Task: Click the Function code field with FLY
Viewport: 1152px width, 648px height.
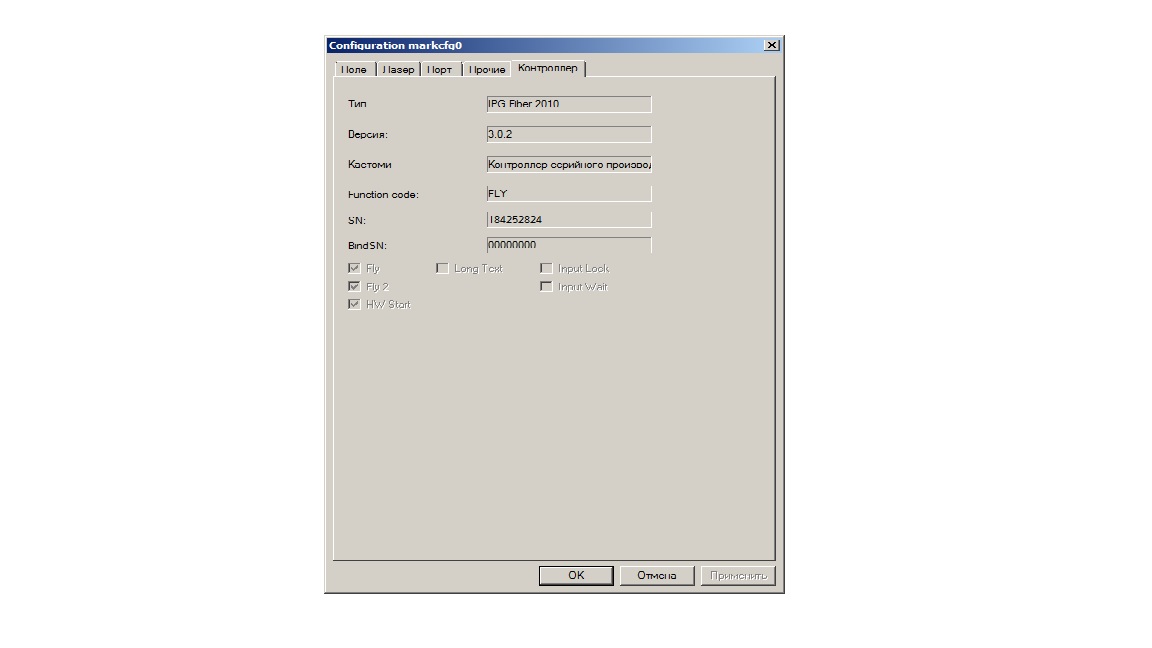Action: pyautogui.click(x=568, y=194)
